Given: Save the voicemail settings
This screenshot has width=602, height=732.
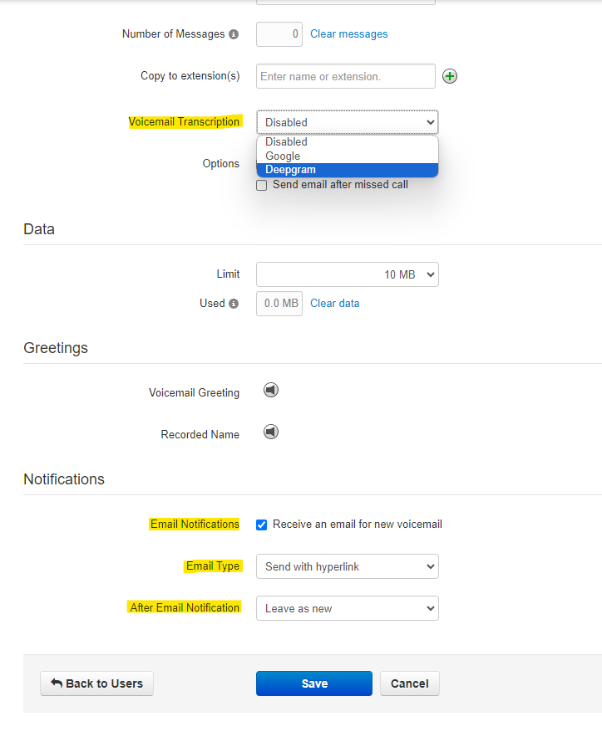Looking at the screenshot, I should click(314, 683).
